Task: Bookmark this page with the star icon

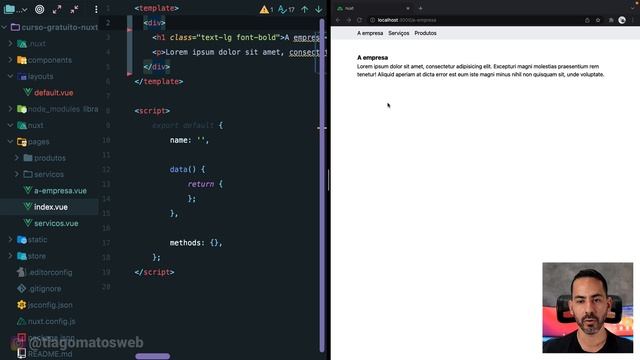Action: click(x=598, y=20)
